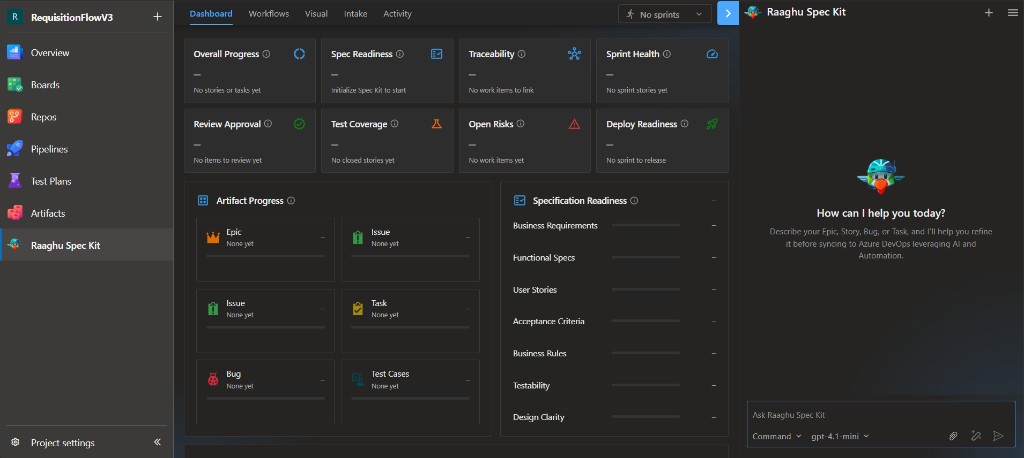
Task: Collapse the sidebar with the double-chevron
Action: (x=157, y=442)
